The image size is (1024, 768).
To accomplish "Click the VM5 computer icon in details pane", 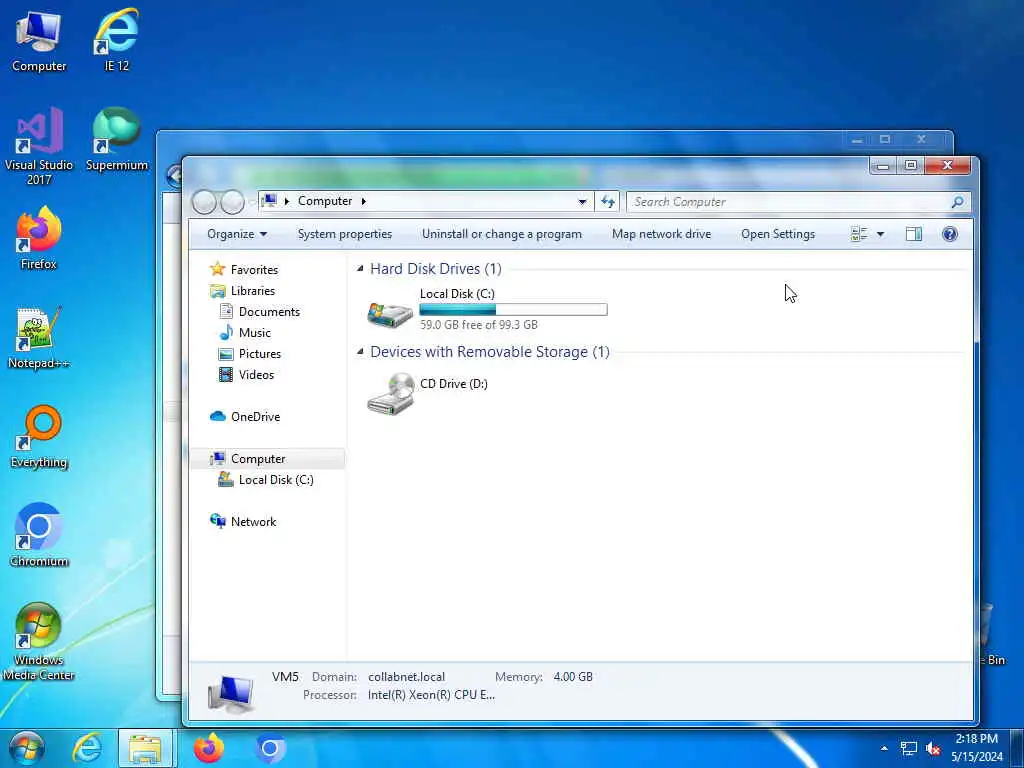I will point(231,694).
